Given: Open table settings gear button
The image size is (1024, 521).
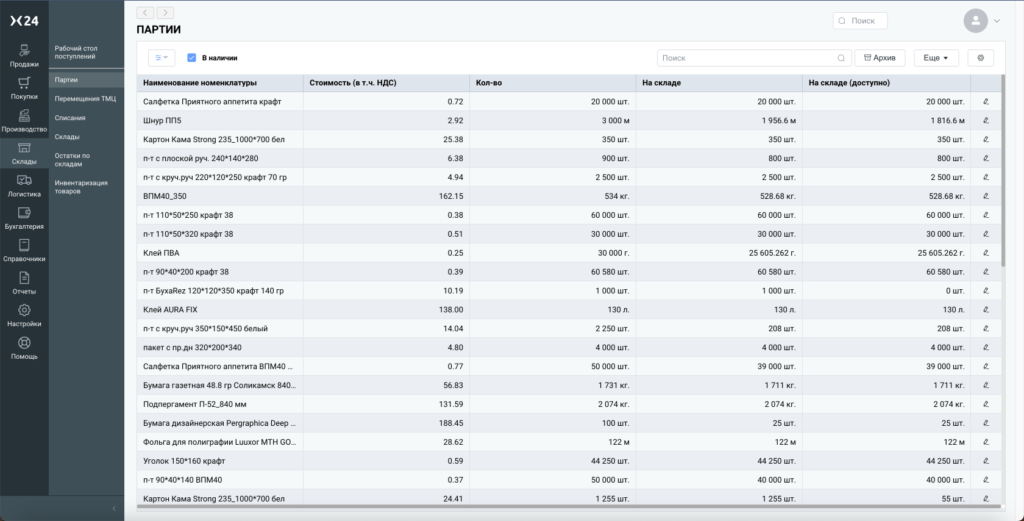Looking at the screenshot, I should pyautogui.click(x=980, y=58).
